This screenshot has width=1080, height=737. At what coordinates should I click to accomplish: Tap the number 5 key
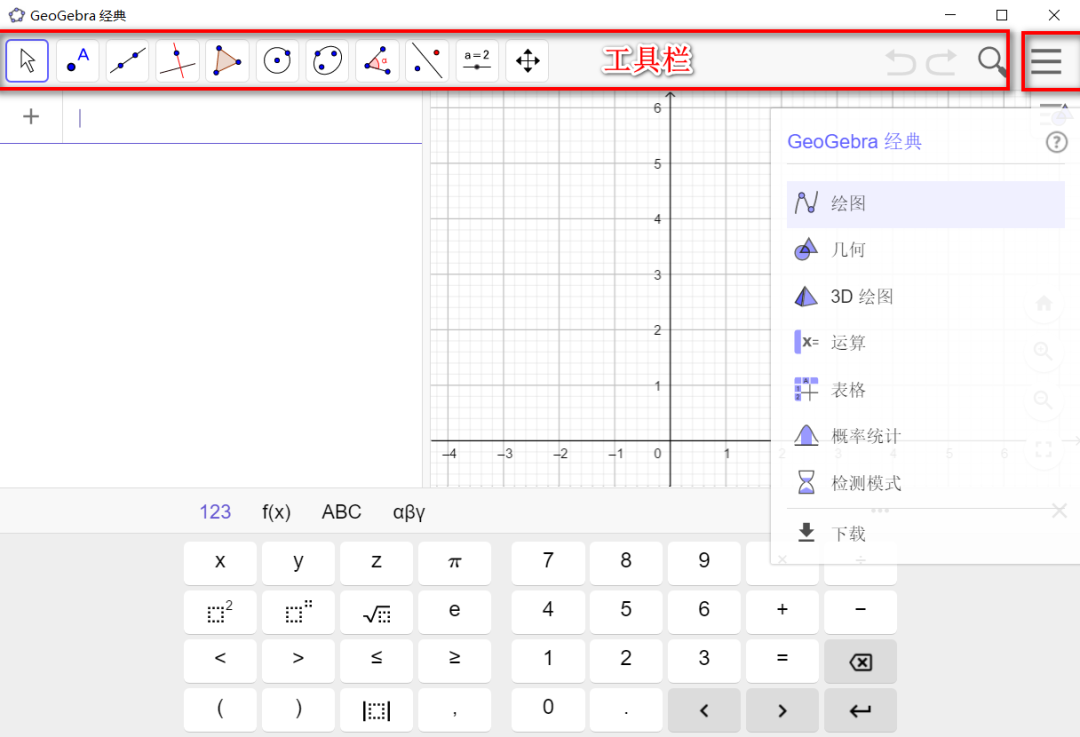(x=626, y=612)
